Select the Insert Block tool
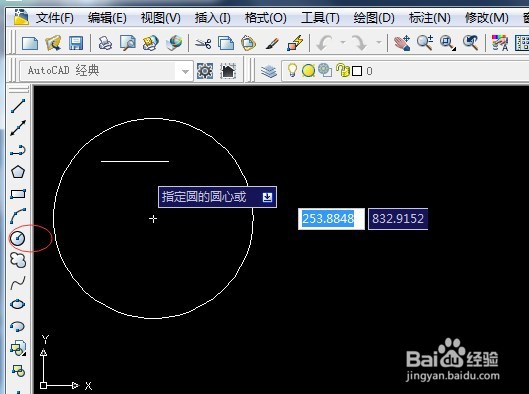This screenshot has width=529, height=394. point(18,348)
